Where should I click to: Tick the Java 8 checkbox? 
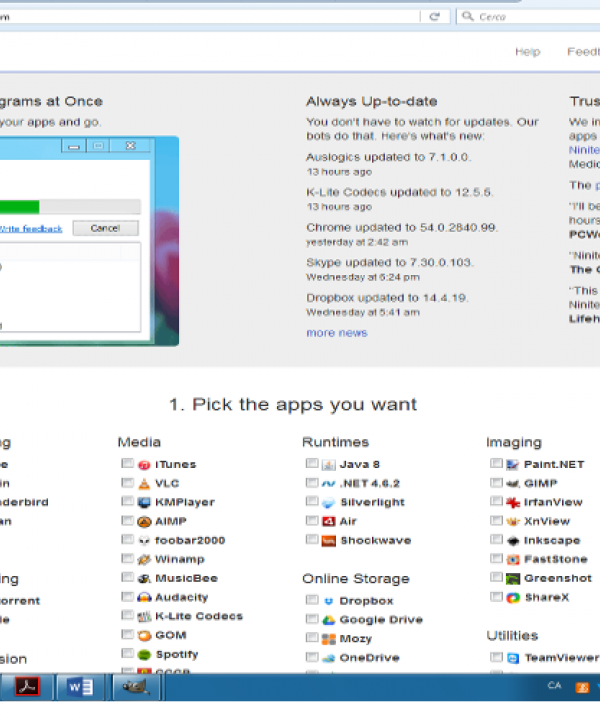pos(312,464)
